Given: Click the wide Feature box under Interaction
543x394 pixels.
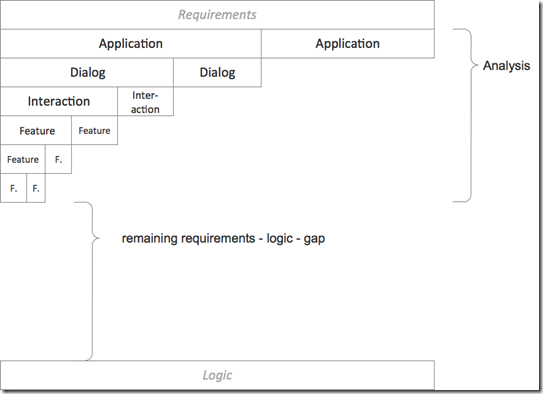Looking at the screenshot, I should (x=36, y=130).
